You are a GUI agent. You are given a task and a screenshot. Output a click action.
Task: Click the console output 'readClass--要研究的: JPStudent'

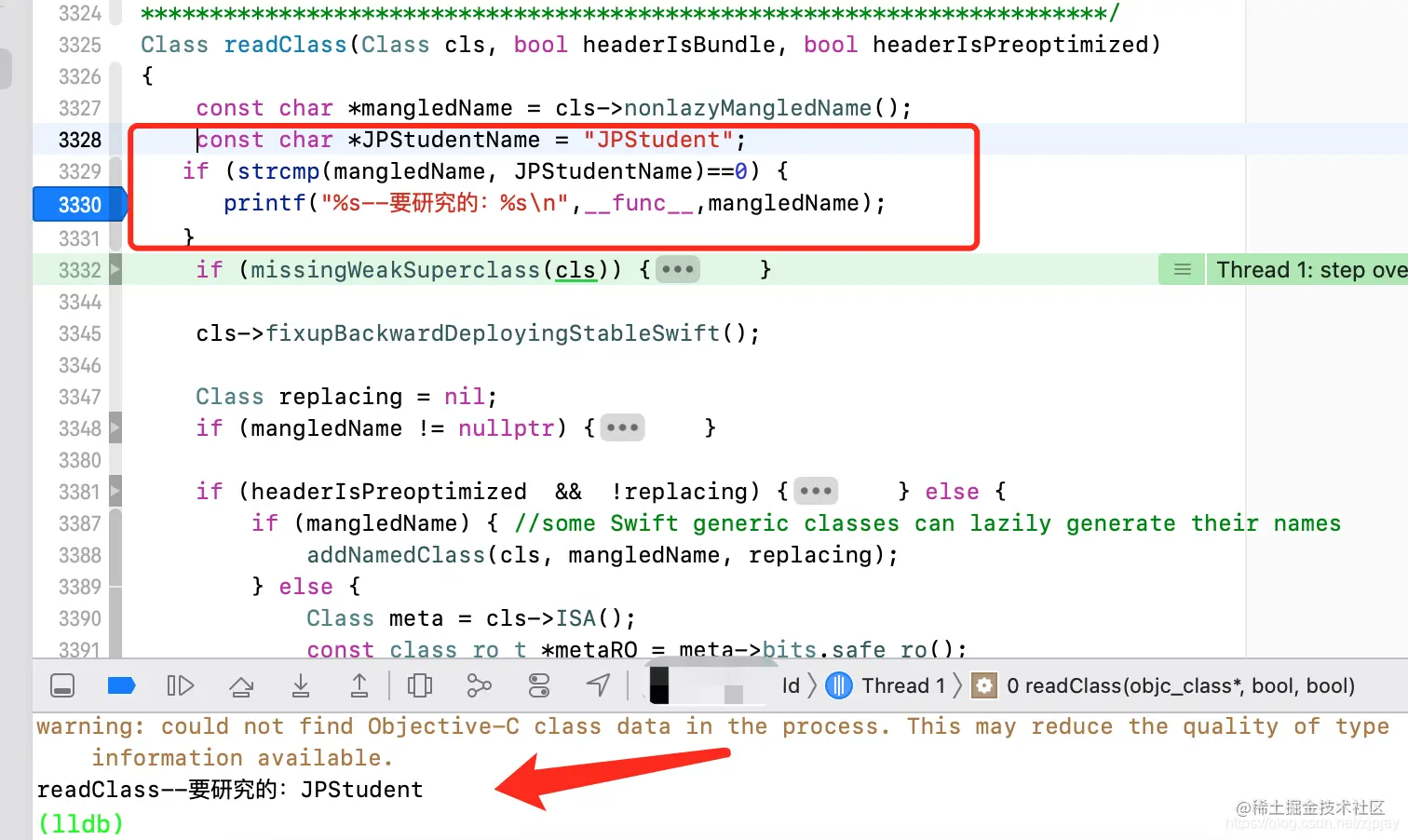point(230,790)
